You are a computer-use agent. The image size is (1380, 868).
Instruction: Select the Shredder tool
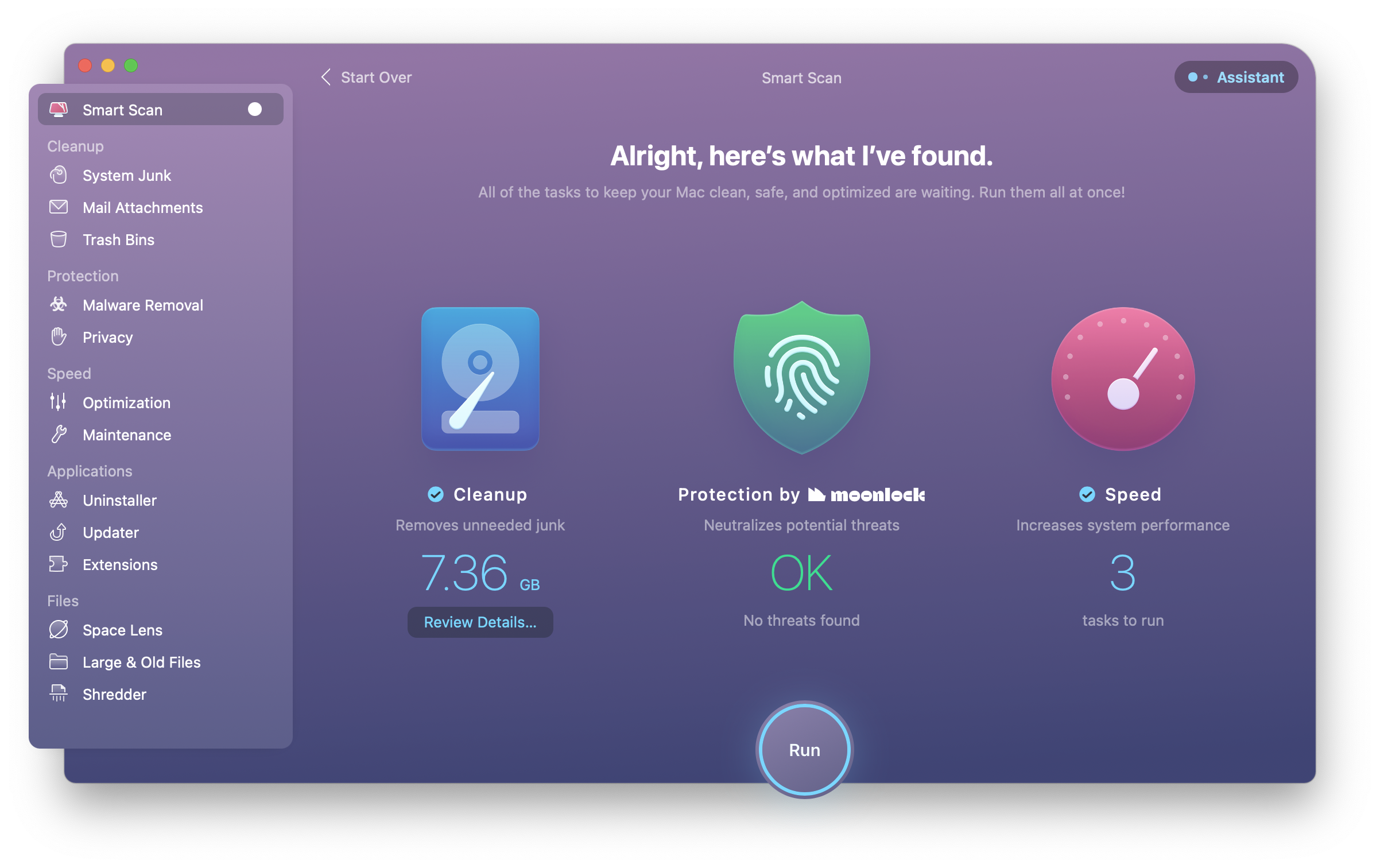point(113,694)
